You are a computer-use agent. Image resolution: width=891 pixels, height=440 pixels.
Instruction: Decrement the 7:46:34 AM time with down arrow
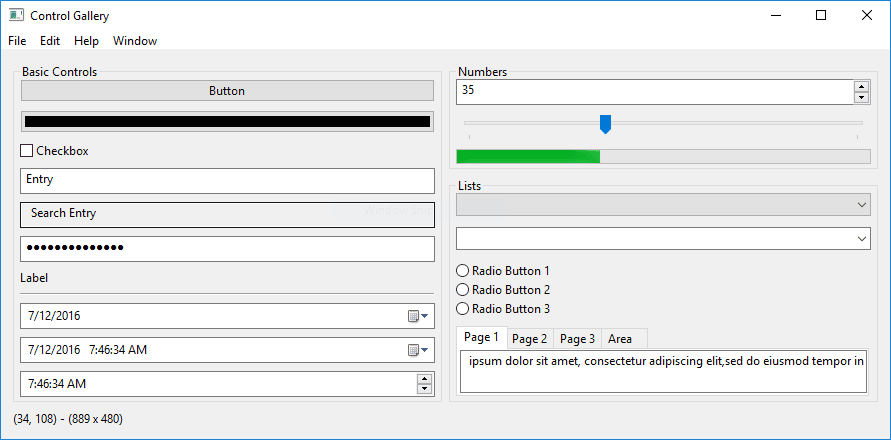(x=424, y=389)
